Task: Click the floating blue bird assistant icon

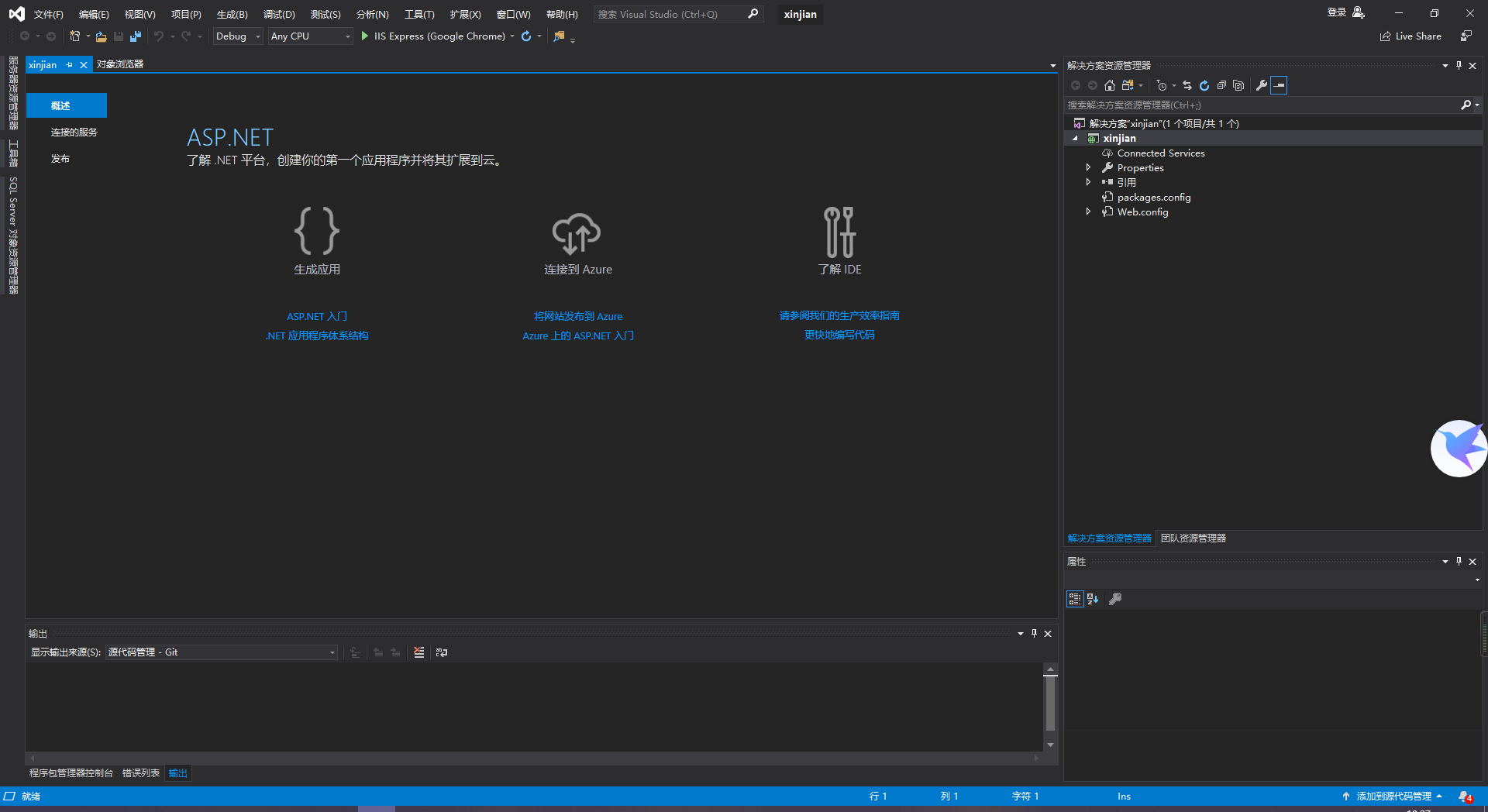Action: coord(1459,449)
